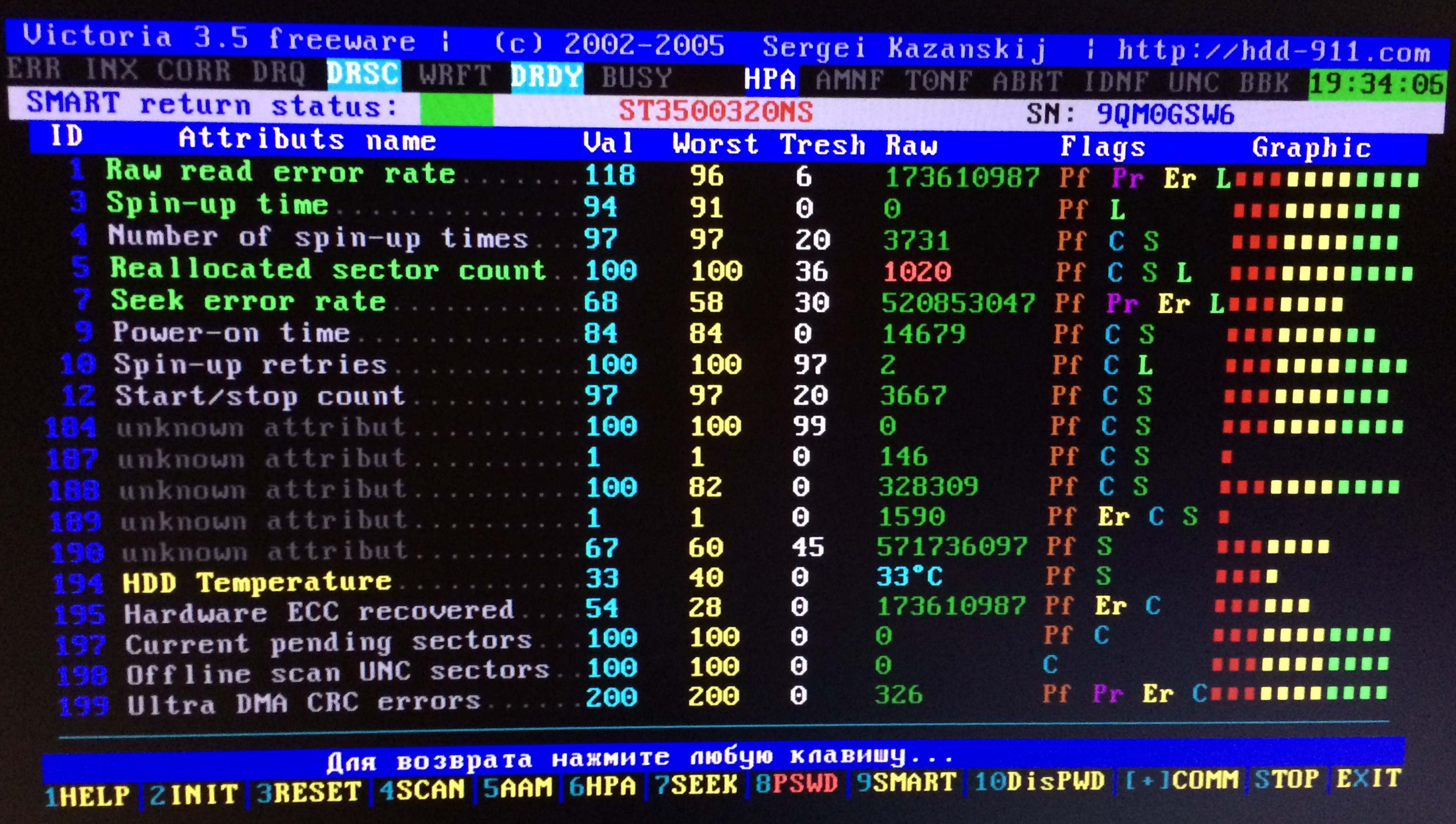
Task: Click 3RESET in the function bar
Action: coord(309,792)
